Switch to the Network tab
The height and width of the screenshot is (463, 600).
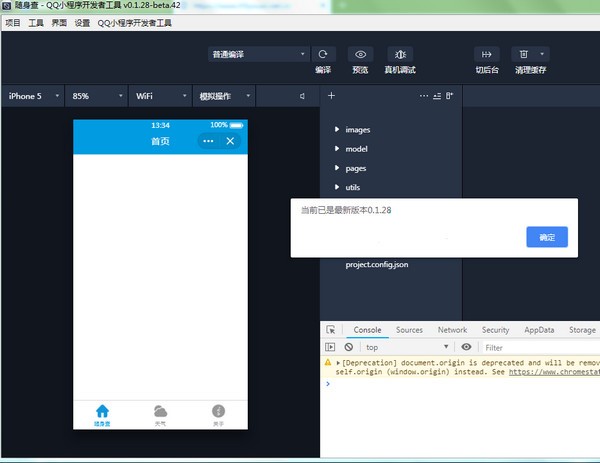(452, 330)
